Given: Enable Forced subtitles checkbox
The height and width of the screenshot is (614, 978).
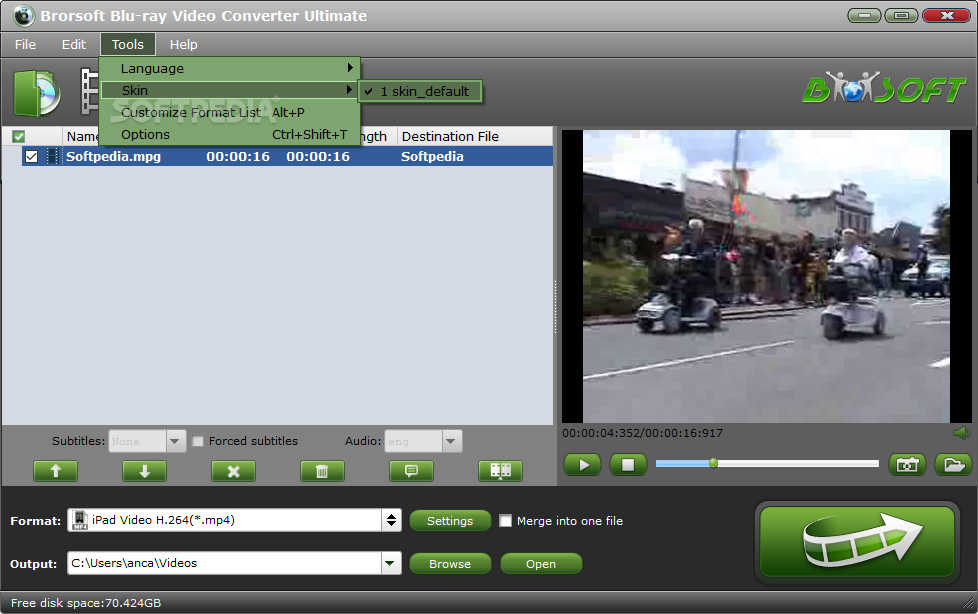Looking at the screenshot, I should (x=198, y=441).
